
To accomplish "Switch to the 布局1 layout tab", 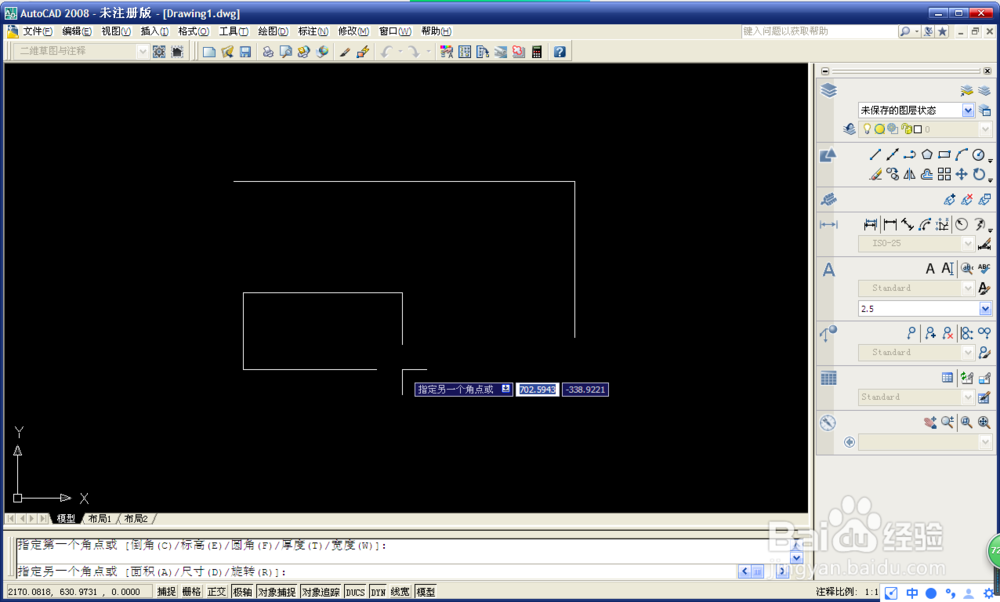I will pyautogui.click(x=99, y=518).
